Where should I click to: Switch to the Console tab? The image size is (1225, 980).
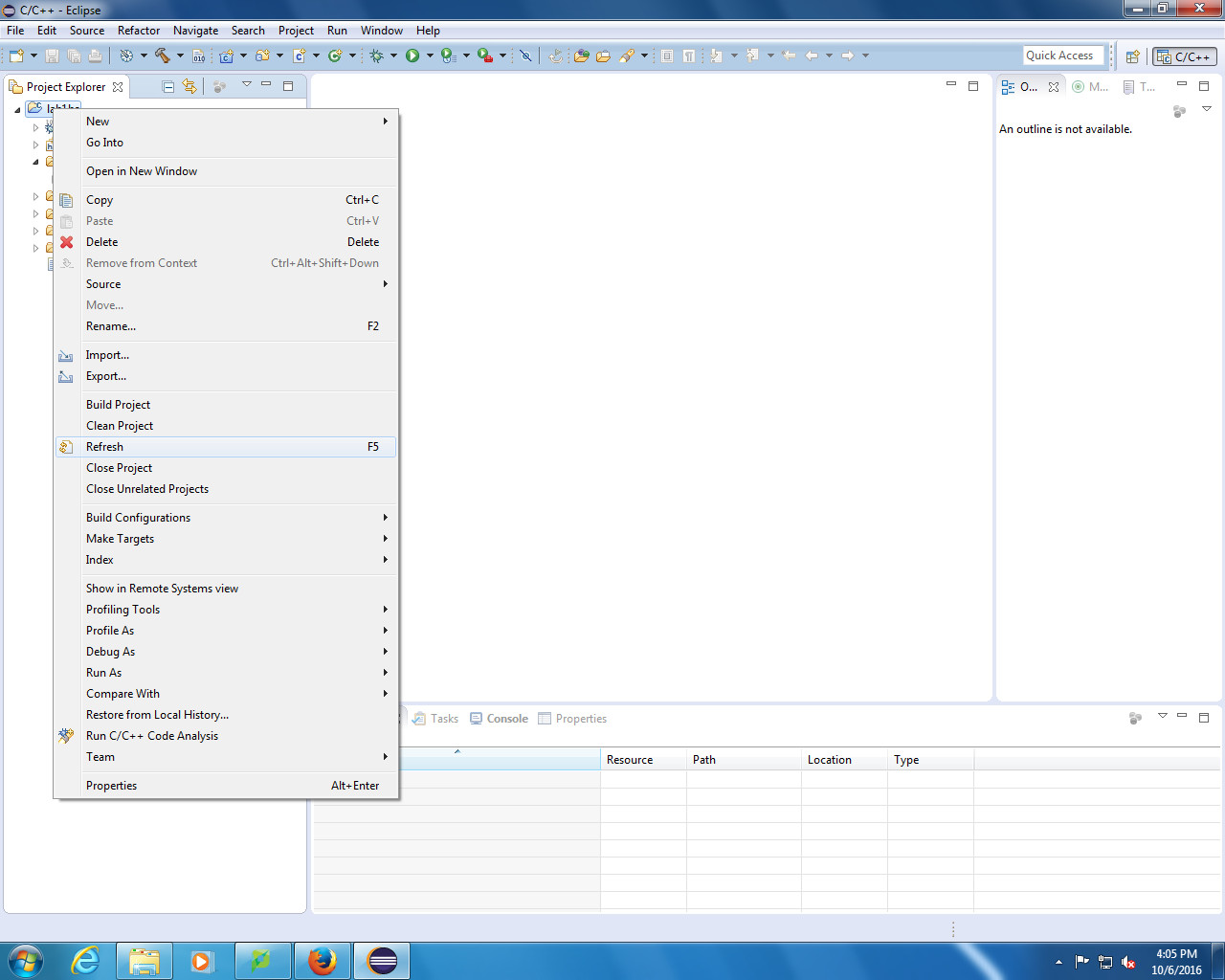pos(499,719)
